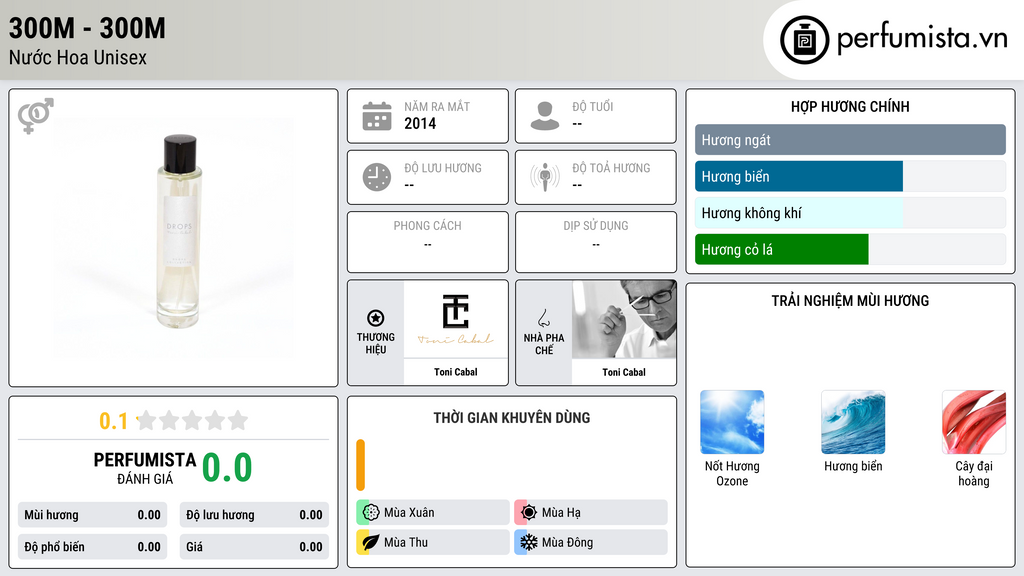Select the Mùa Đông season label

pyautogui.click(x=568, y=542)
